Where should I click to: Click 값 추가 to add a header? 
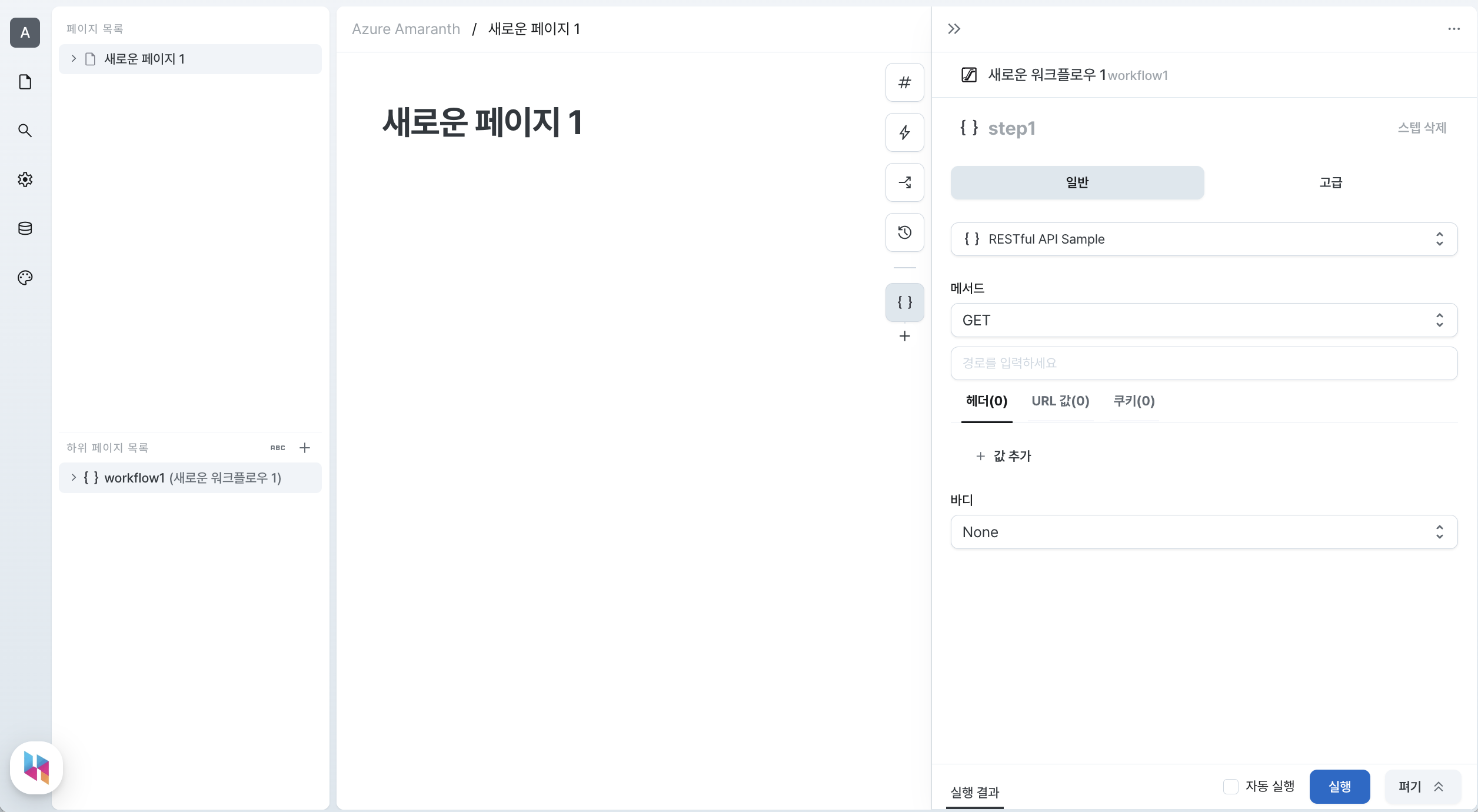click(x=1004, y=456)
